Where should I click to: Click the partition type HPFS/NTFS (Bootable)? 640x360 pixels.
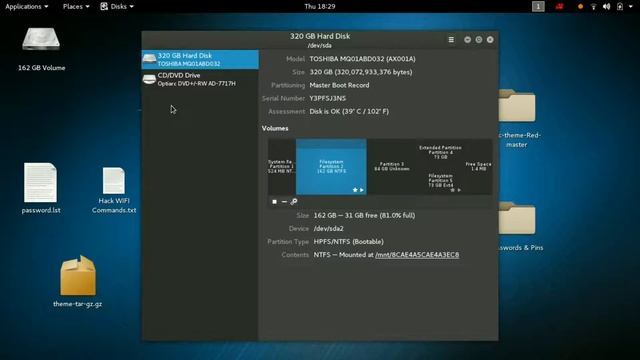point(349,242)
